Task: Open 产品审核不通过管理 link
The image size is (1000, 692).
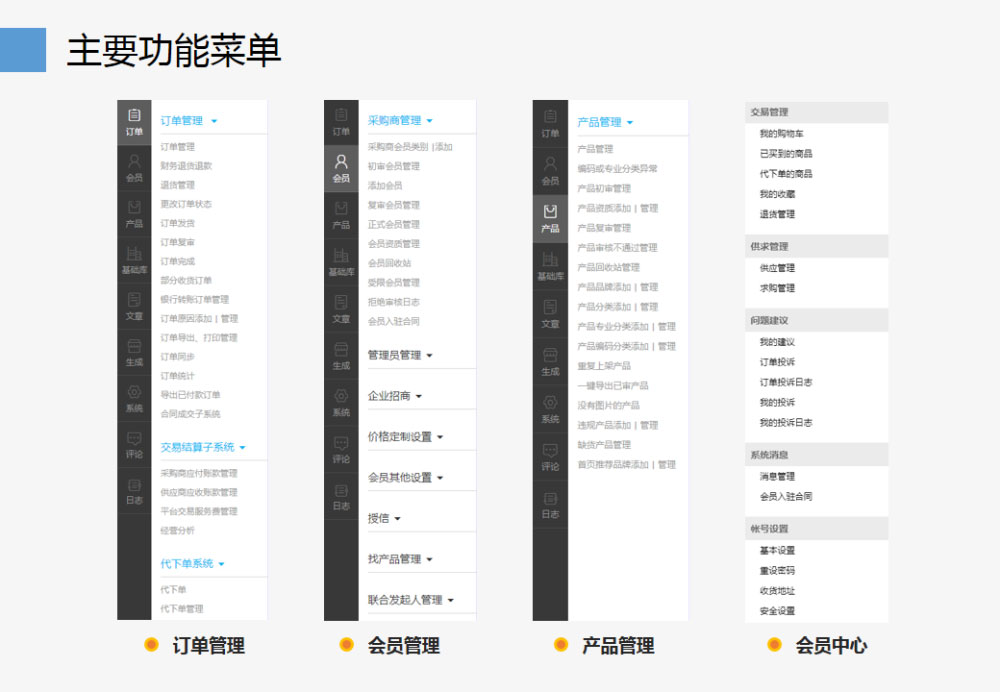Action: [x=617, y=248]
